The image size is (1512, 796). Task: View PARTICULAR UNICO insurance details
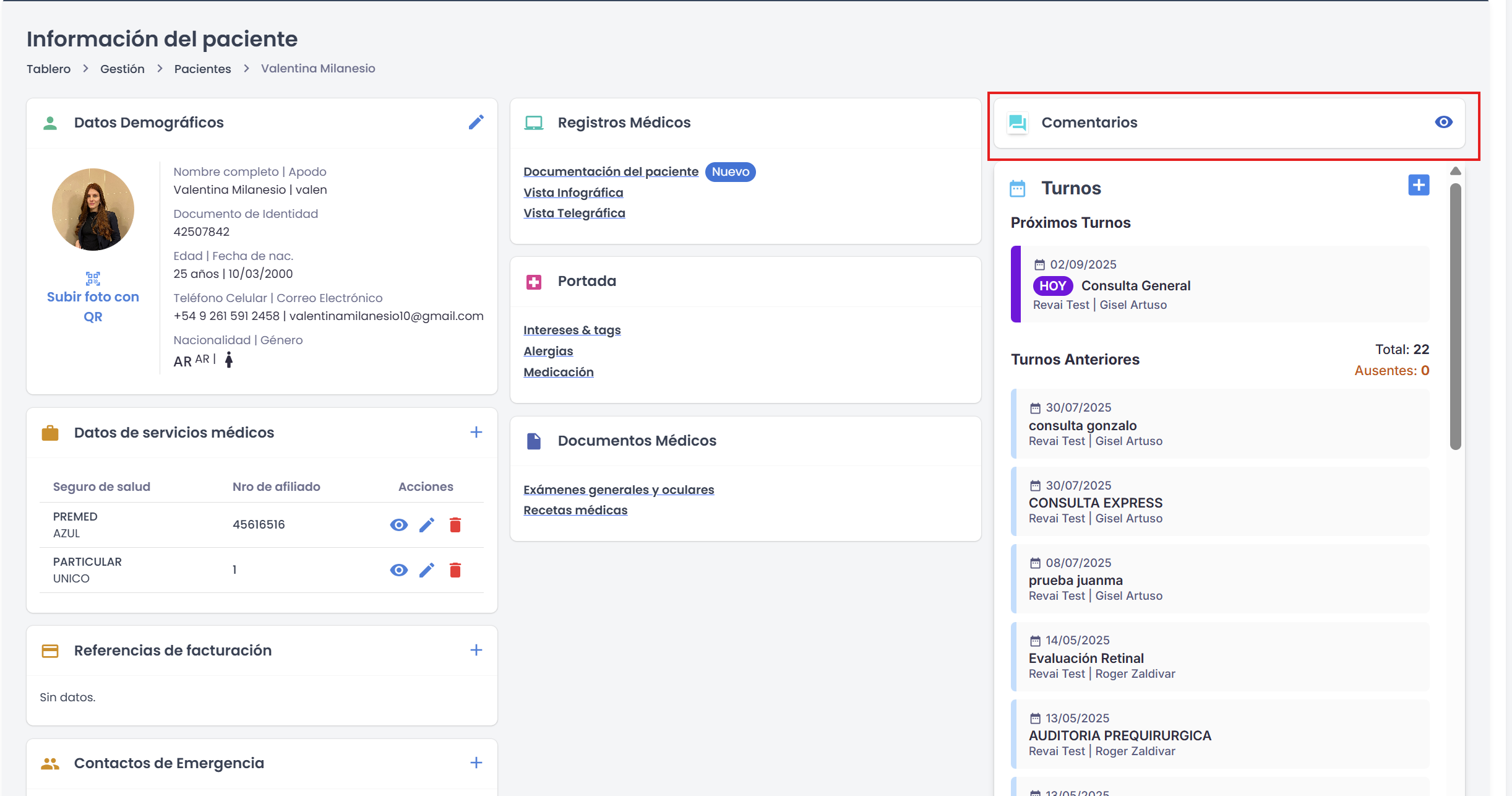pos(399,570)
